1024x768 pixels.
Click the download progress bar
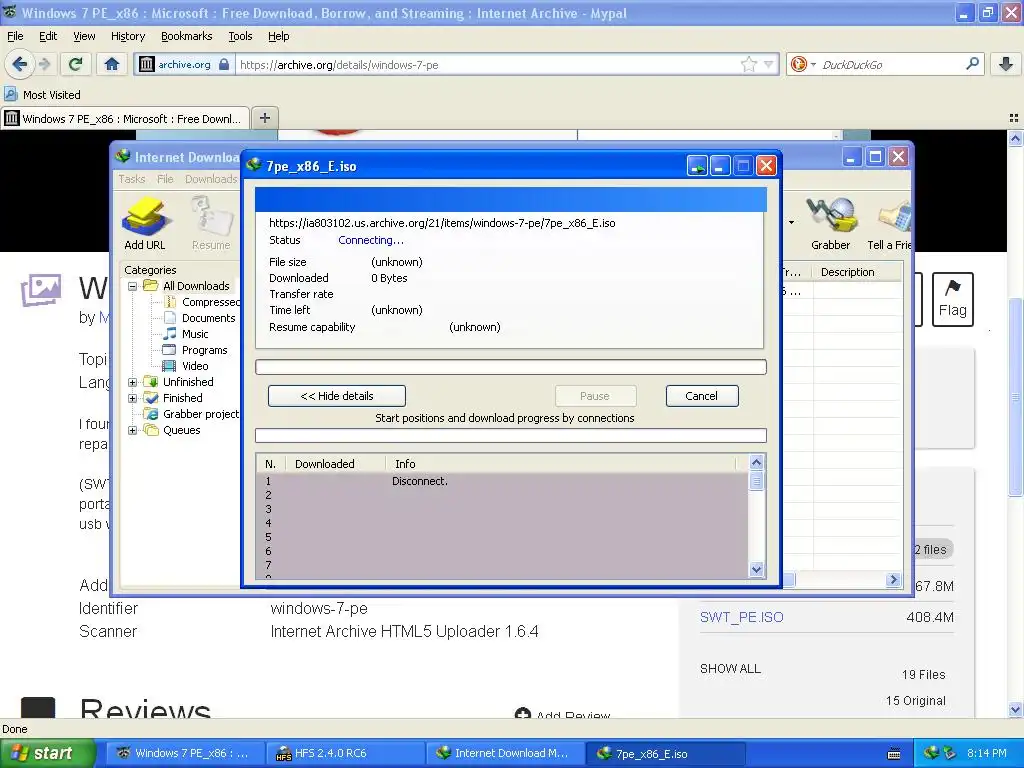(511, 367)
